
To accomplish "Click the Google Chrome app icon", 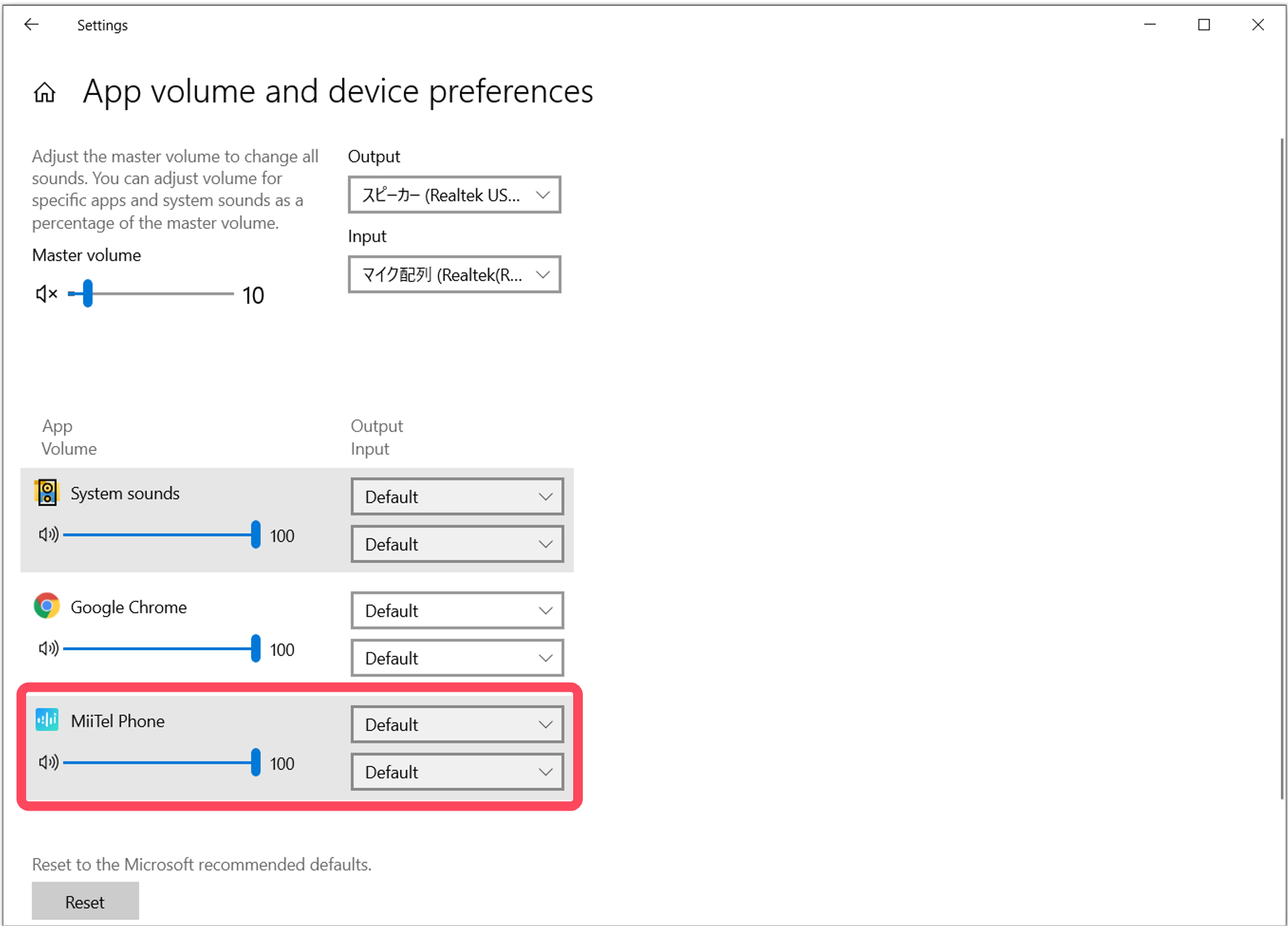I will click(x=47, y=606).
